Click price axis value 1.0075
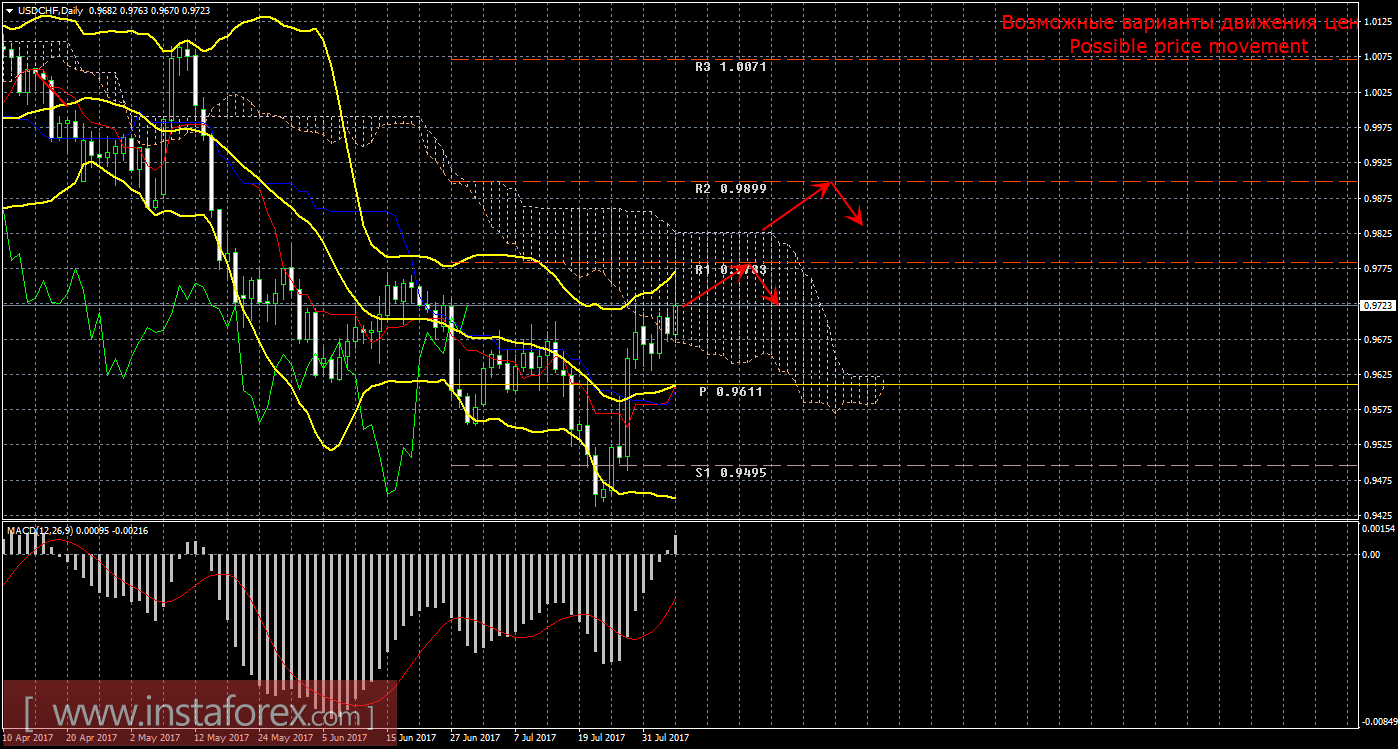Screen dimensions: 1398x749 pyautogui.click(x=1376, y=57)
